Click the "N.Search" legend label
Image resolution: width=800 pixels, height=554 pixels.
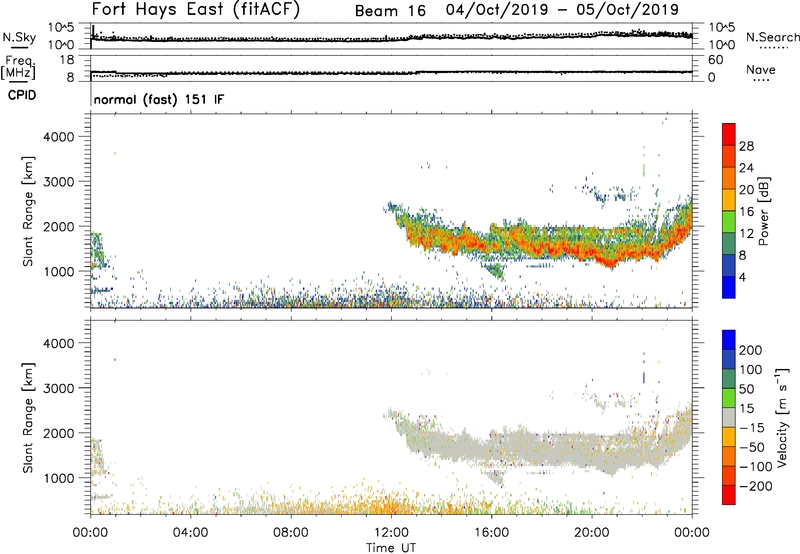coord(772,37)
